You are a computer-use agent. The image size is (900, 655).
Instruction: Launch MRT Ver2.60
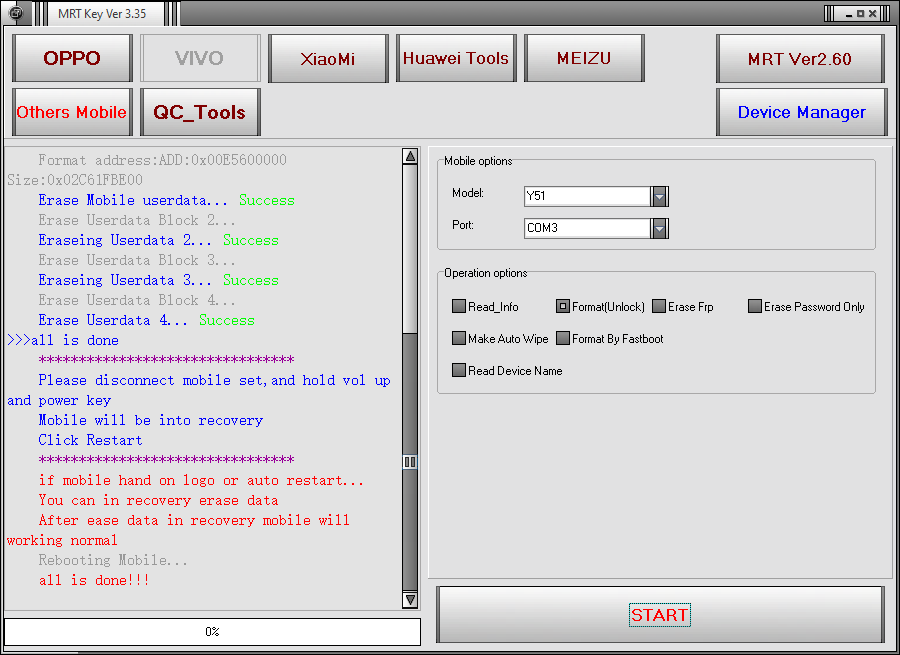click(x=800, y=59)
